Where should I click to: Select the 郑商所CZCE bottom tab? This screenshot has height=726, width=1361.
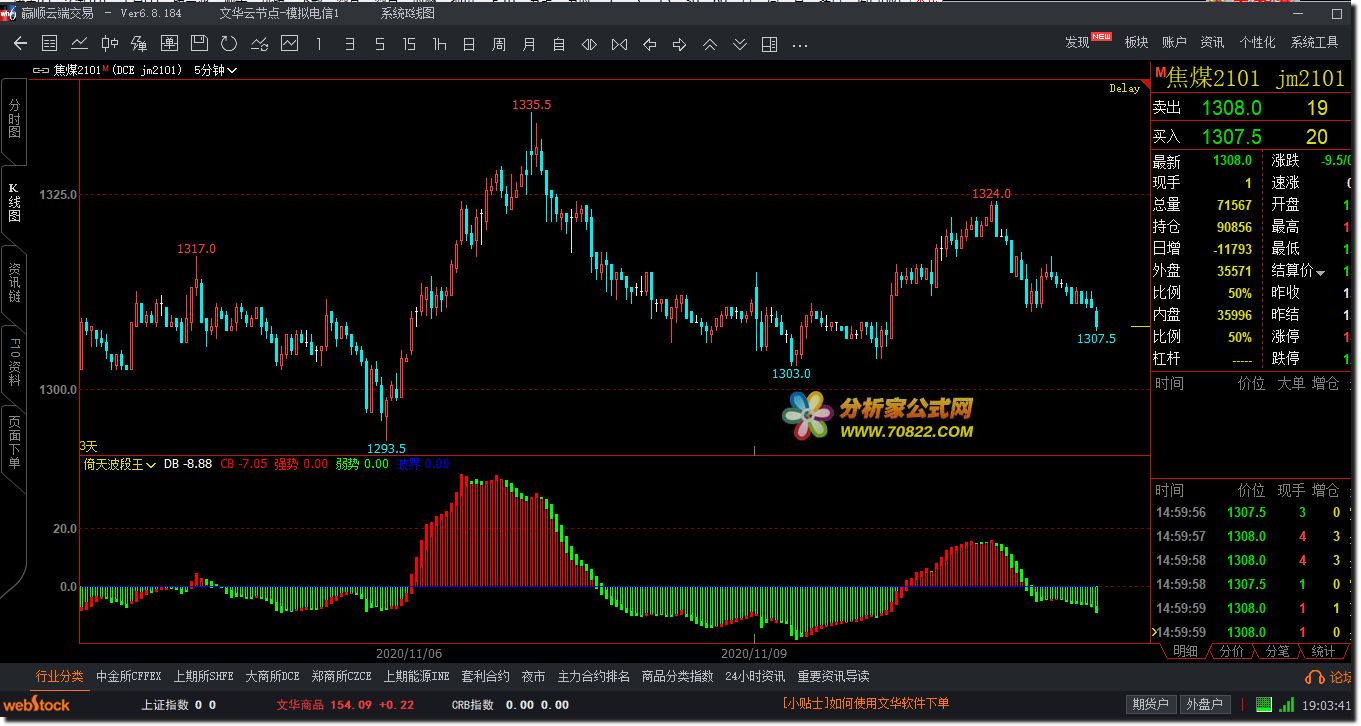click(x=341, y=677)
